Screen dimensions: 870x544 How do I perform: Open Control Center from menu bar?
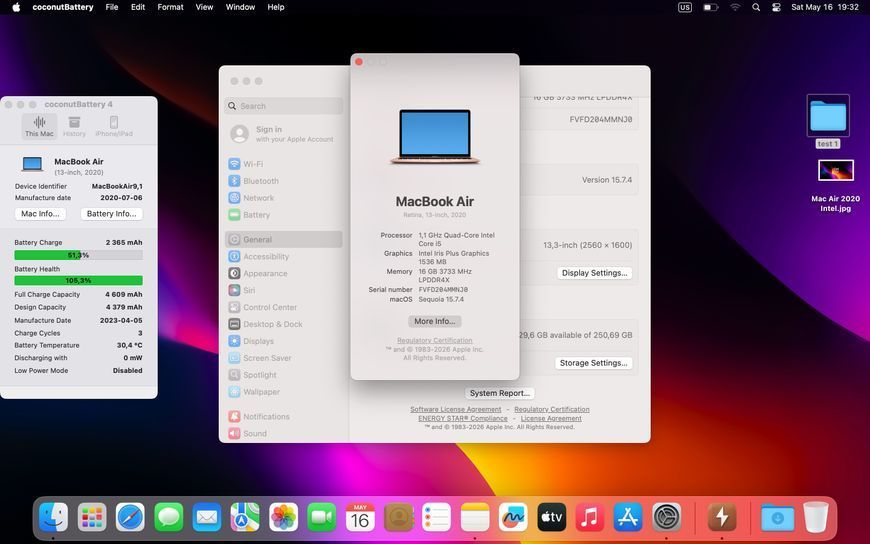coord(776,7)
